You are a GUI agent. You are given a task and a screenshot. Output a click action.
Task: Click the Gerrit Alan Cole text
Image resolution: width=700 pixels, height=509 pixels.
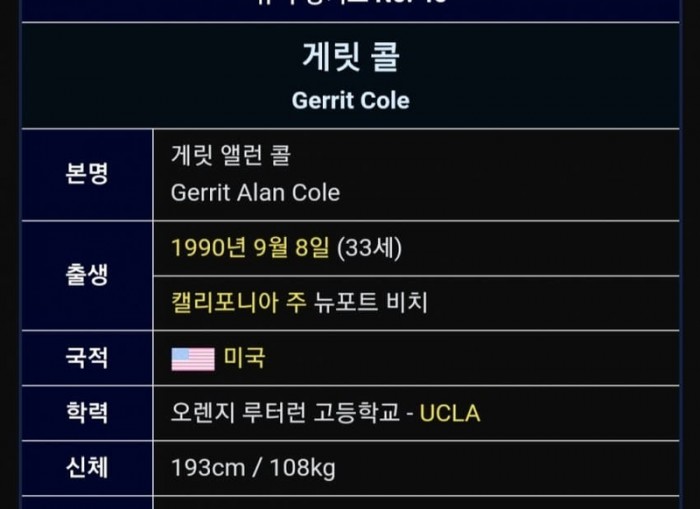[255, 192]
